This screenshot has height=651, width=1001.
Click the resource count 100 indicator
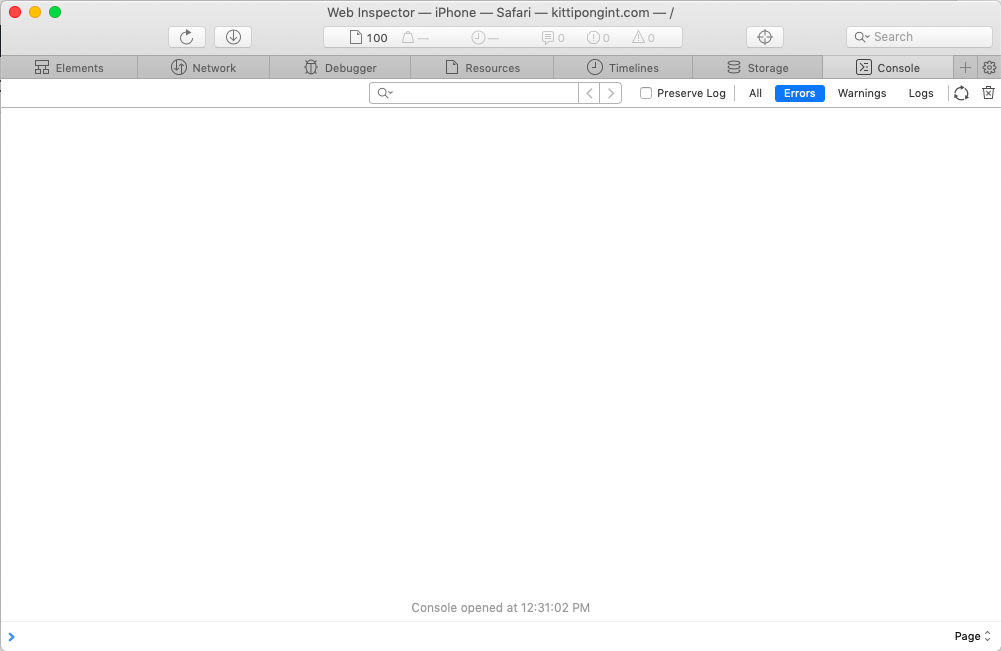coord(368,38)
